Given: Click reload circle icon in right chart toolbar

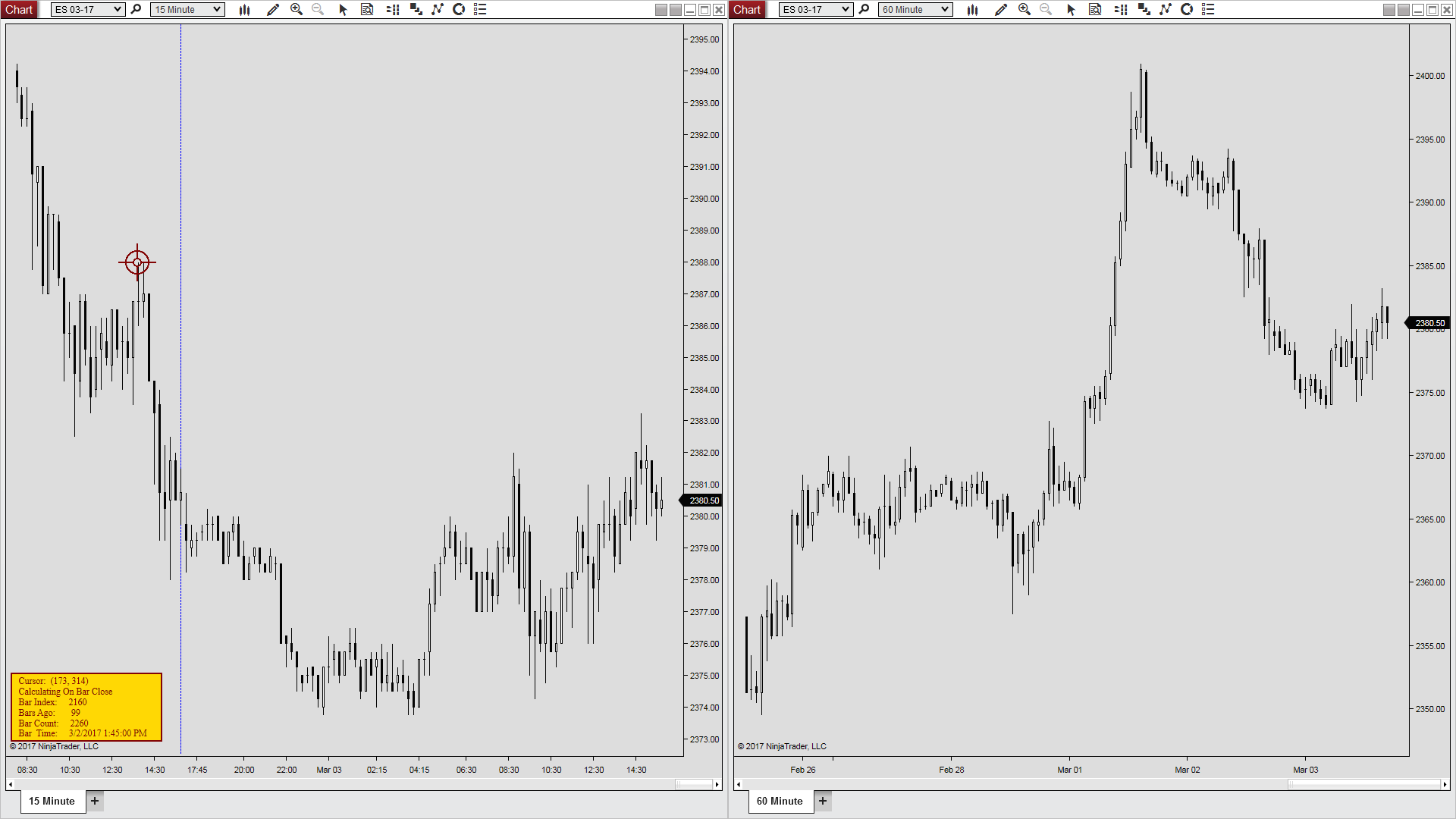Looking at the screenshot, I should [1187, 10].
